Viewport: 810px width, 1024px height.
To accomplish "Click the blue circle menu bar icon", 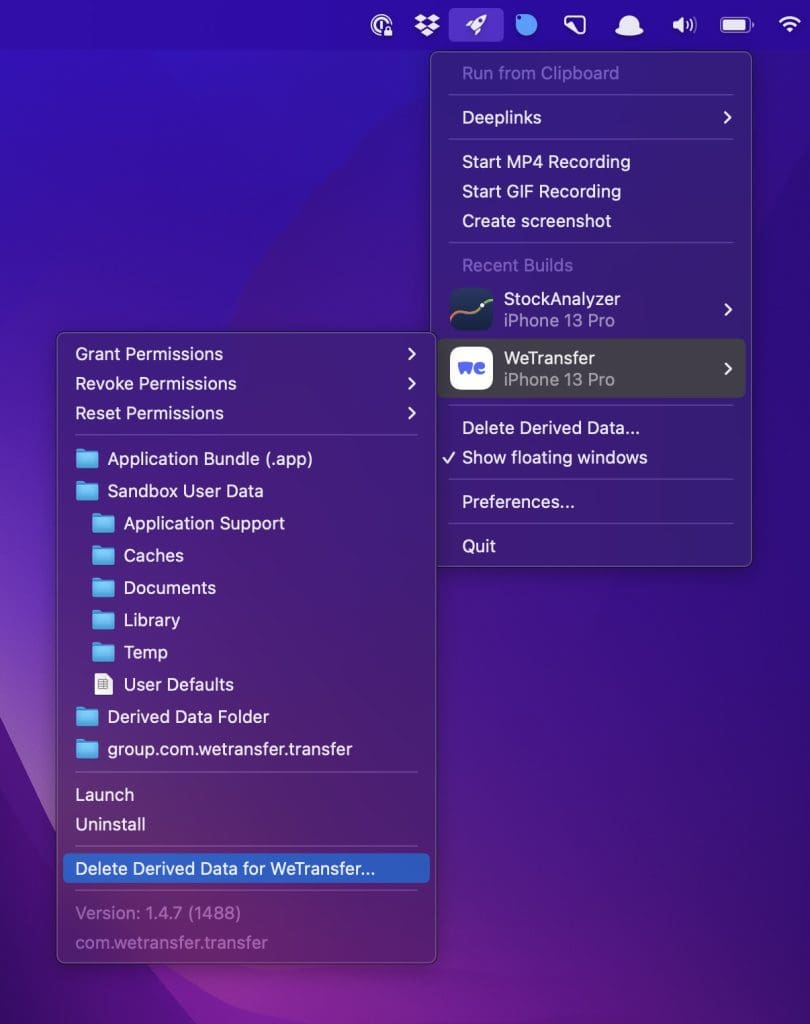I will click(x=526, y=25).
